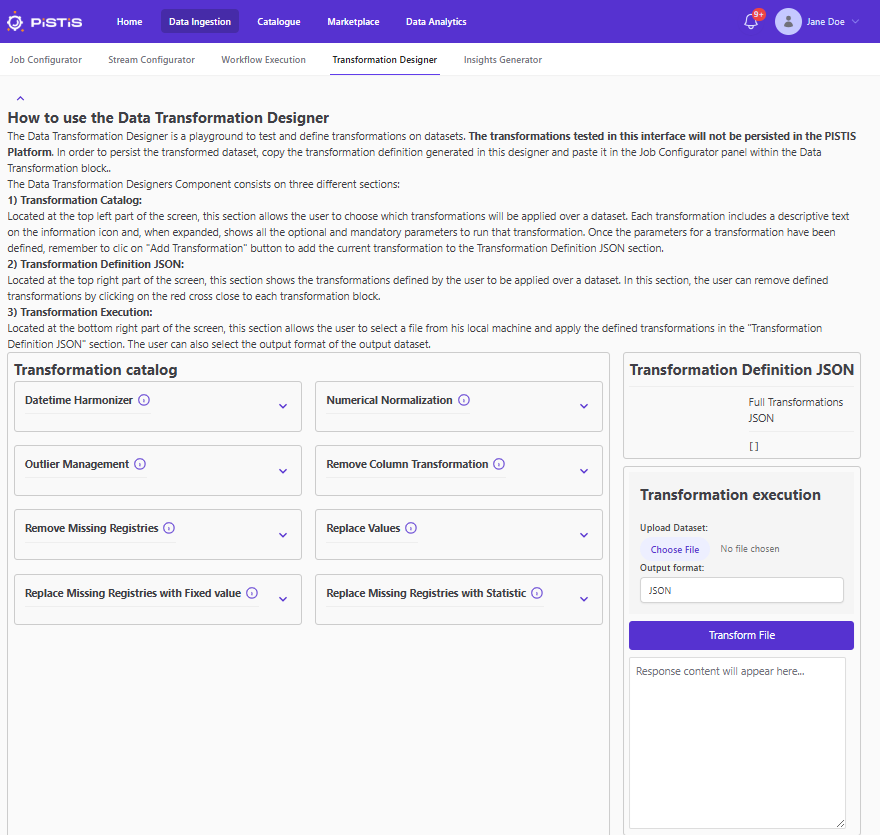Viewport: 880px width, 835px height.
Task: Expand Replace Missing Registries with Statistic
Action: 584,599
